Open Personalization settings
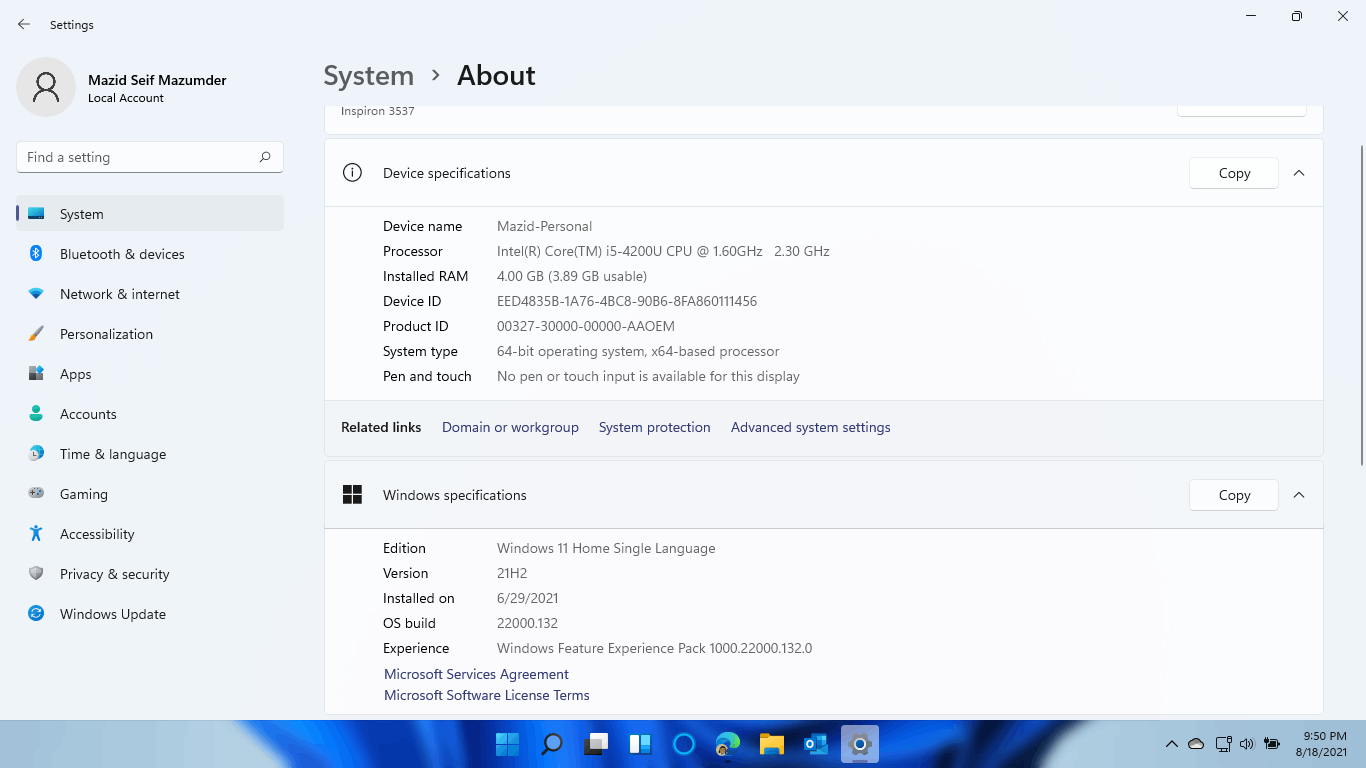Image resolution: width=1366 pixels, height=768 pixels. (150, 334)
